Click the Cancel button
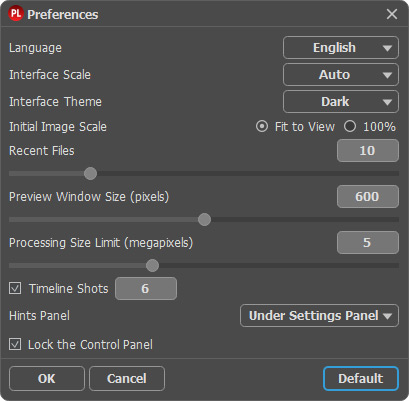The width and height of the screenshot is (409, 401). (127, 379)
